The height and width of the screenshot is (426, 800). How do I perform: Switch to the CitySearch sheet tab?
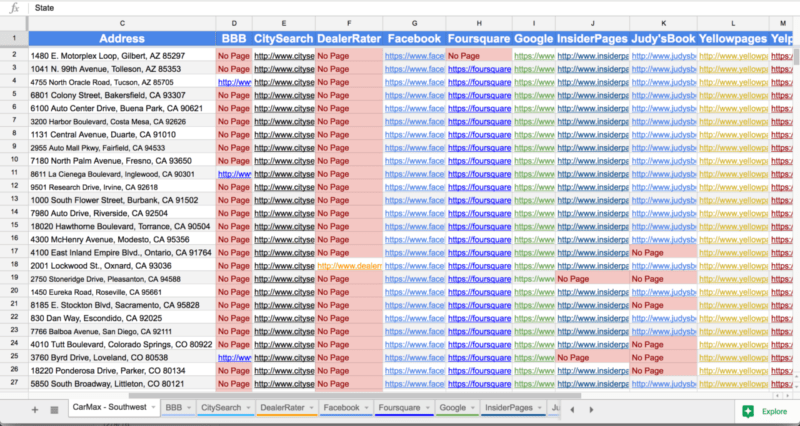[x=221, y=408]
